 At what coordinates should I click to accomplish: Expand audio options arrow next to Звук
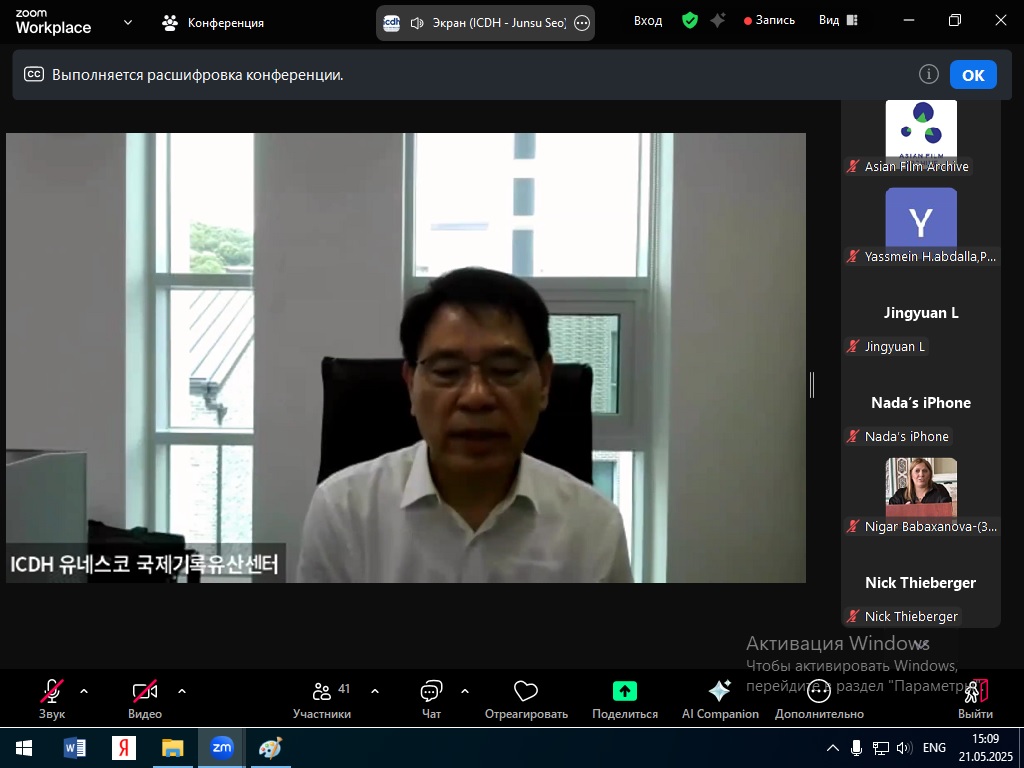84,691
